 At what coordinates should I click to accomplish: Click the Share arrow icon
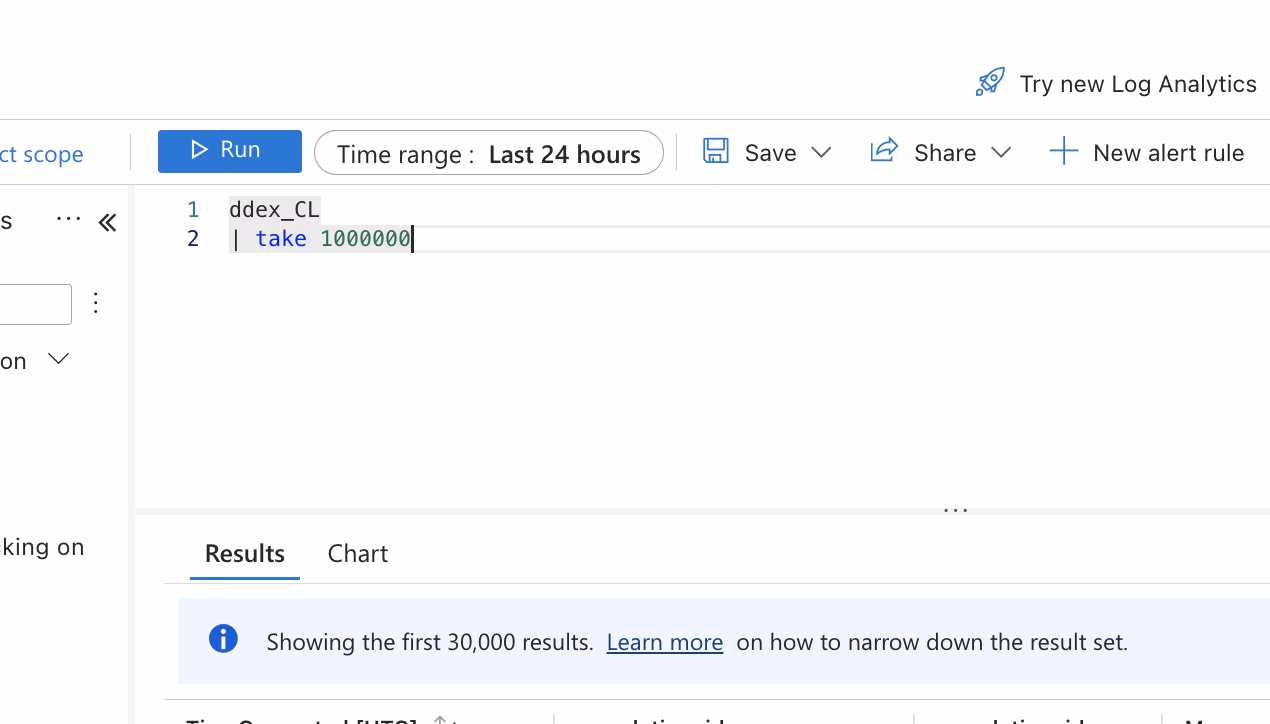(x=884, y=151)
